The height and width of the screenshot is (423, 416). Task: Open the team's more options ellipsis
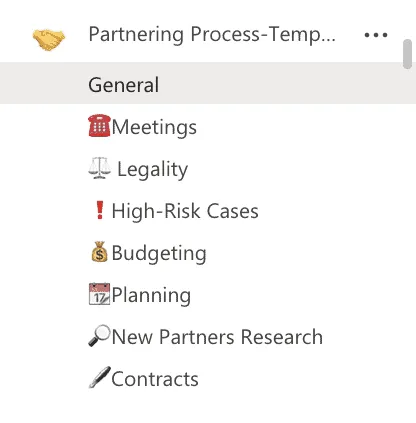[376, 35]
